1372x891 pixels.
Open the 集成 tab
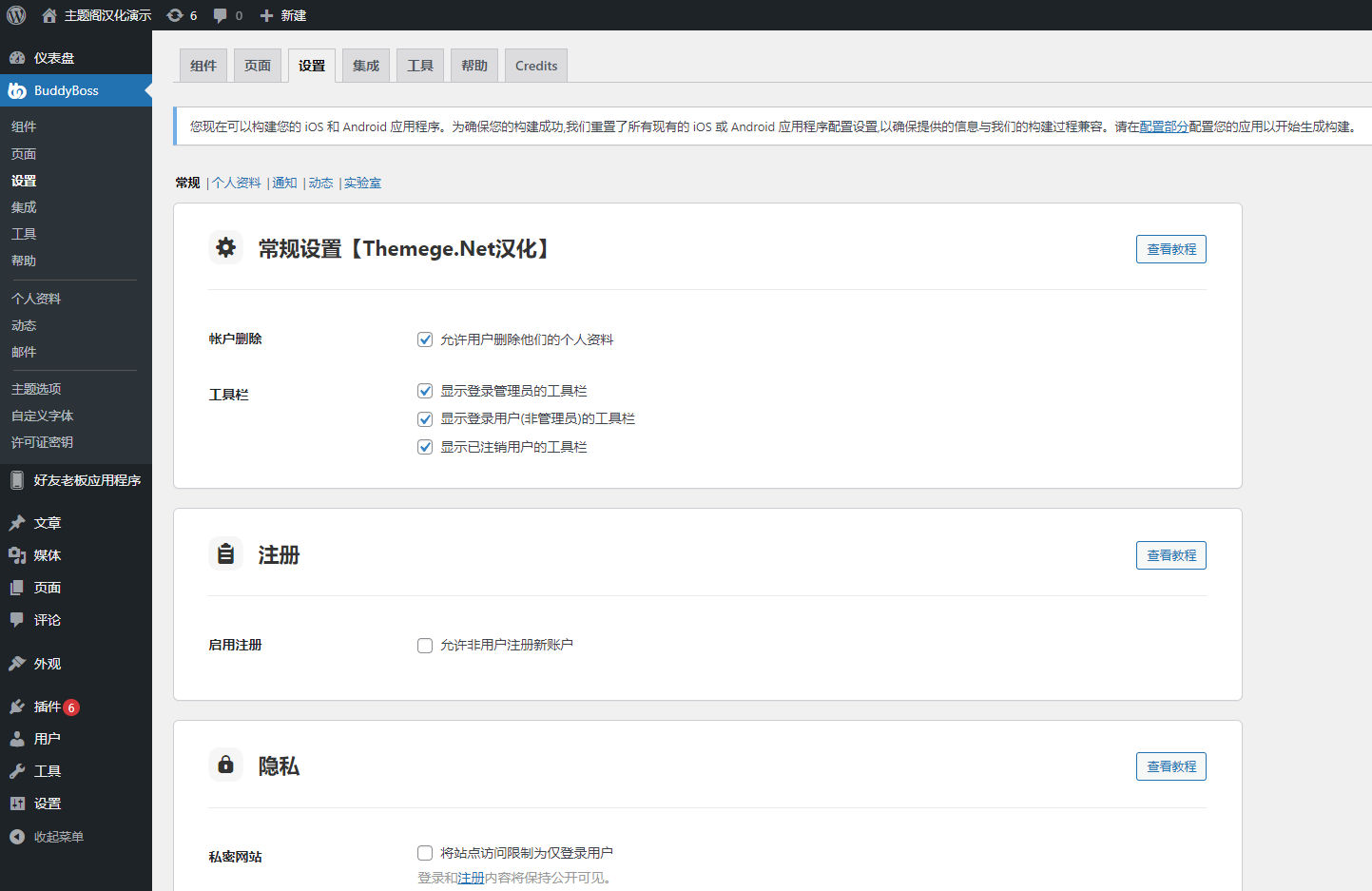tap(366, 66)
